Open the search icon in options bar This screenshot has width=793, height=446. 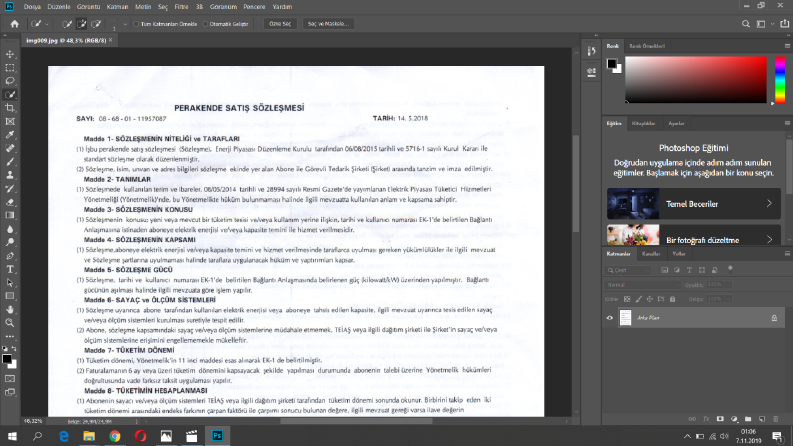(x=745, y=24)
